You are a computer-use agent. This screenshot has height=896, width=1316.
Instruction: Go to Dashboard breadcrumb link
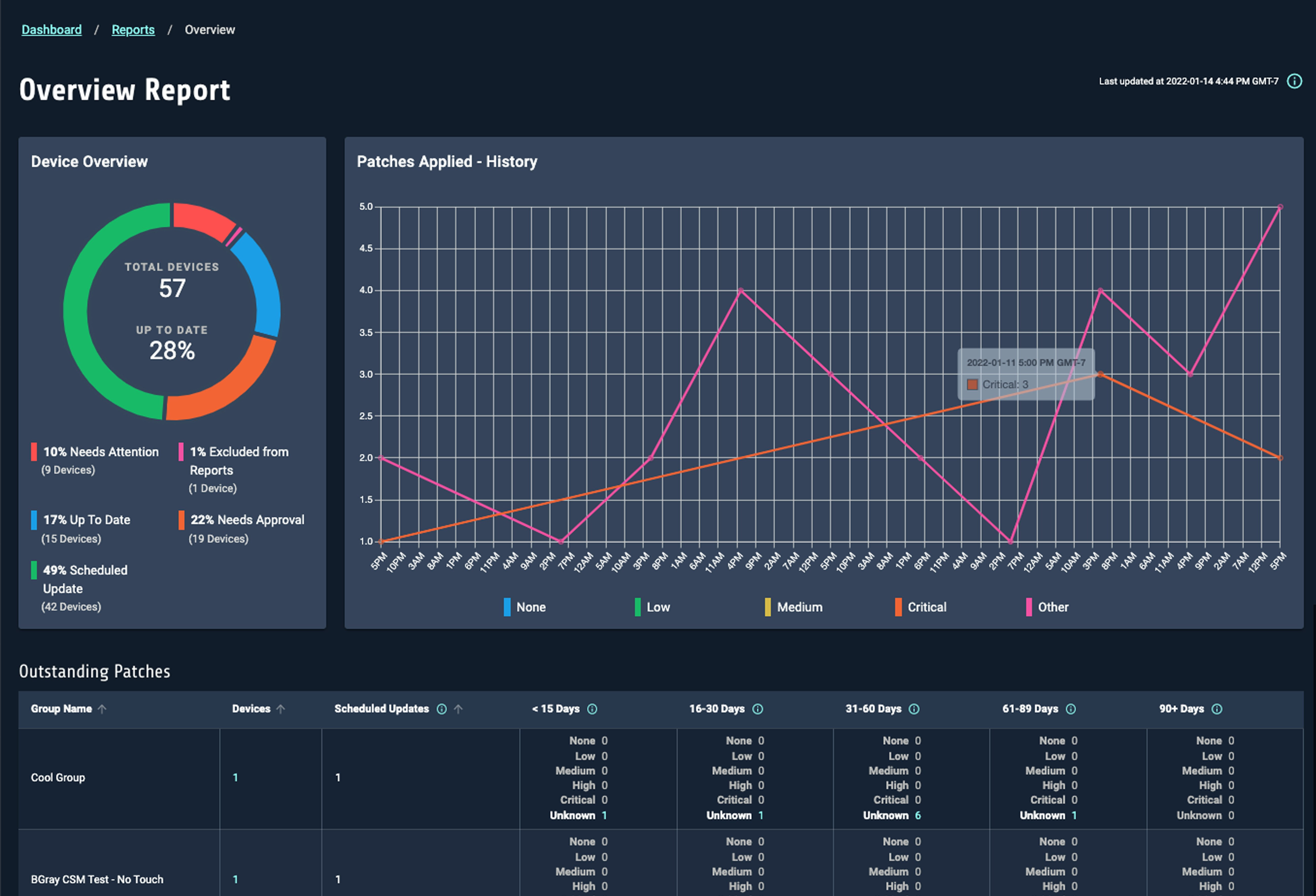tap(51, 30)
